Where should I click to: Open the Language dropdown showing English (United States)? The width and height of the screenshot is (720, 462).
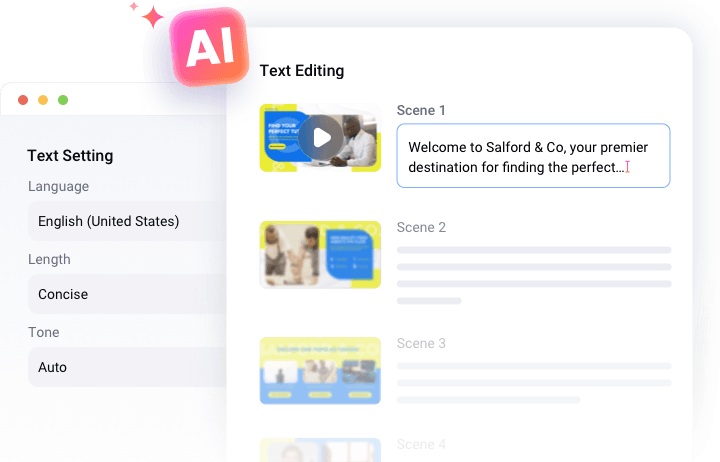(x=127, y=221)
